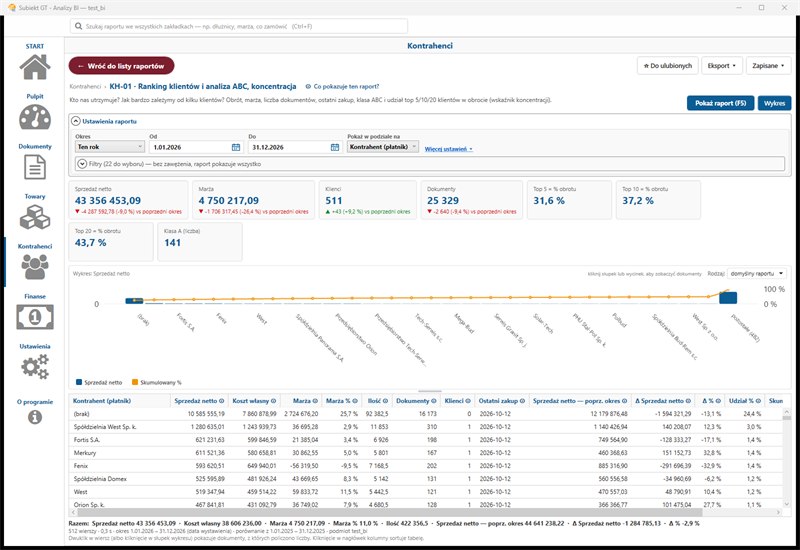800x550 pixels.
Task: Click info icon on Marża column header
Action: pyautogui.click(x=315, y=401)
